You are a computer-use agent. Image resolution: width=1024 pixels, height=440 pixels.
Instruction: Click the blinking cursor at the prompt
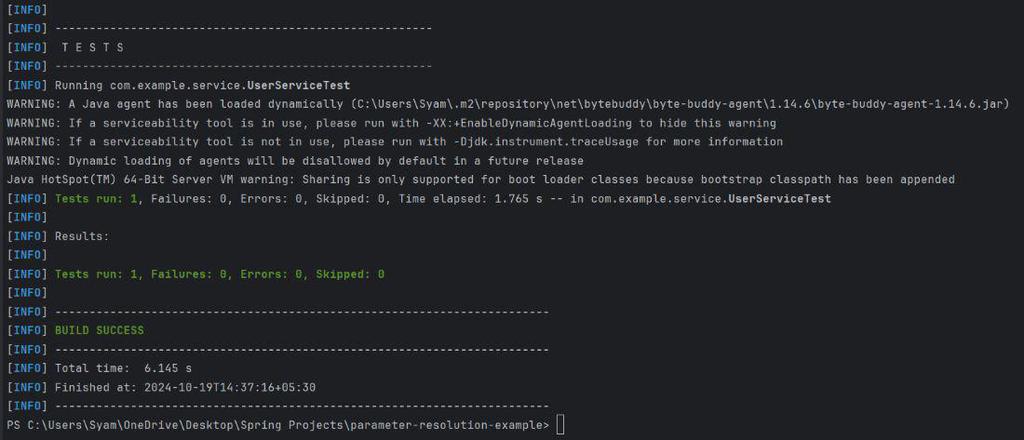pyautogui.click(x=561, y=426)
